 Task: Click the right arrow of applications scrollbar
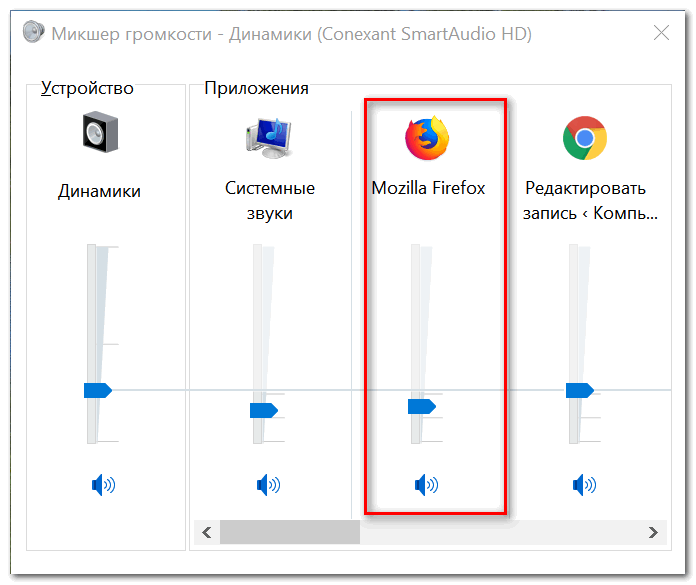(x=653, y=532)
